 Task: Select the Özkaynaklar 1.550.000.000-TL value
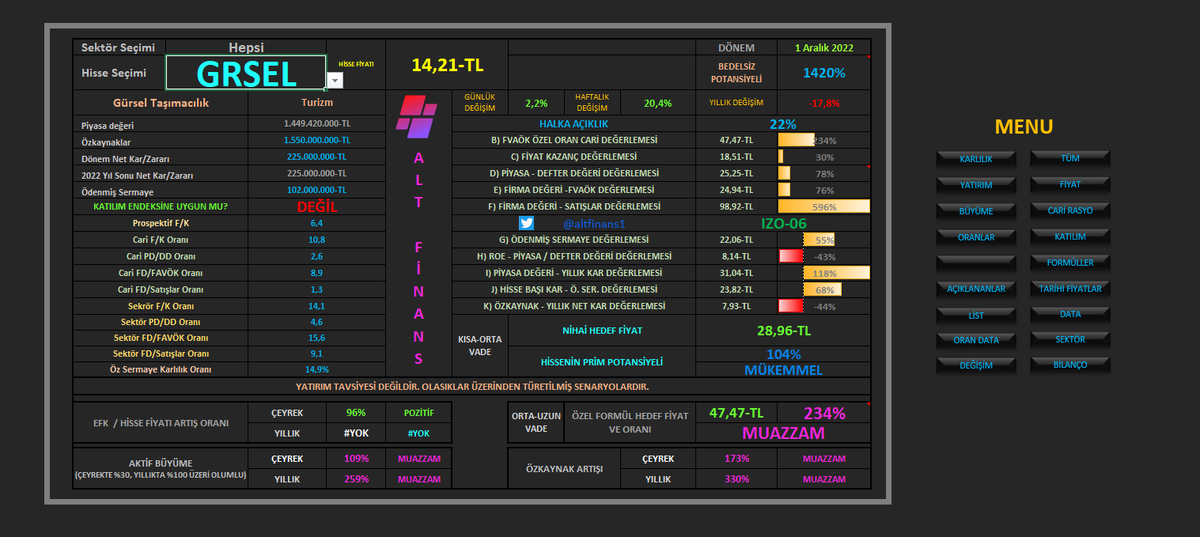point(317,141)
